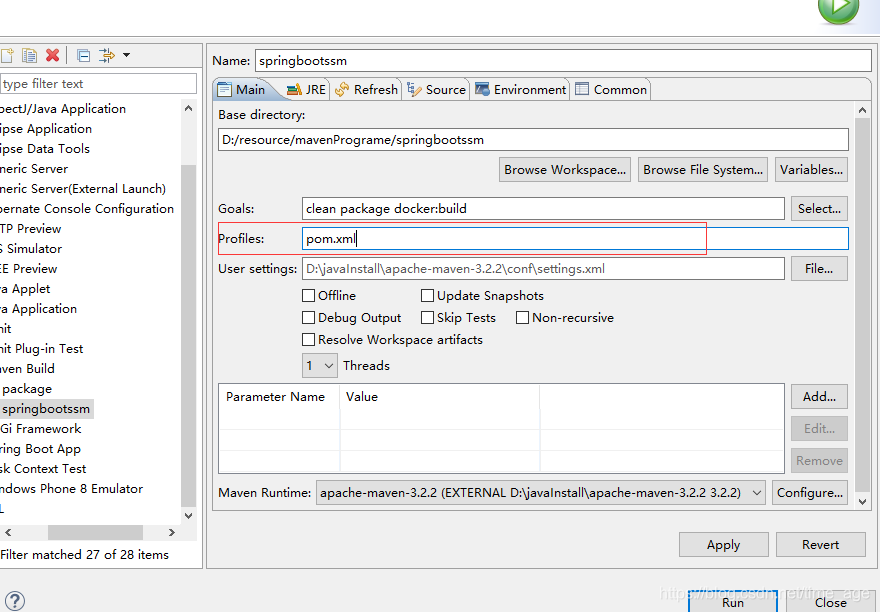Click the Revert button
Image resolution: width=880 pixels, height=612 pixels.
pyautogui.click(x=821, y=545)
